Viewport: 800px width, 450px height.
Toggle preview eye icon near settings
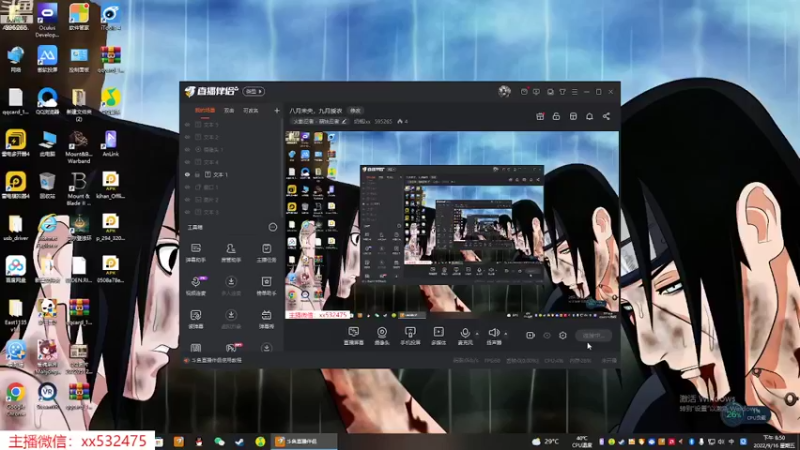[x=547, y=335]
